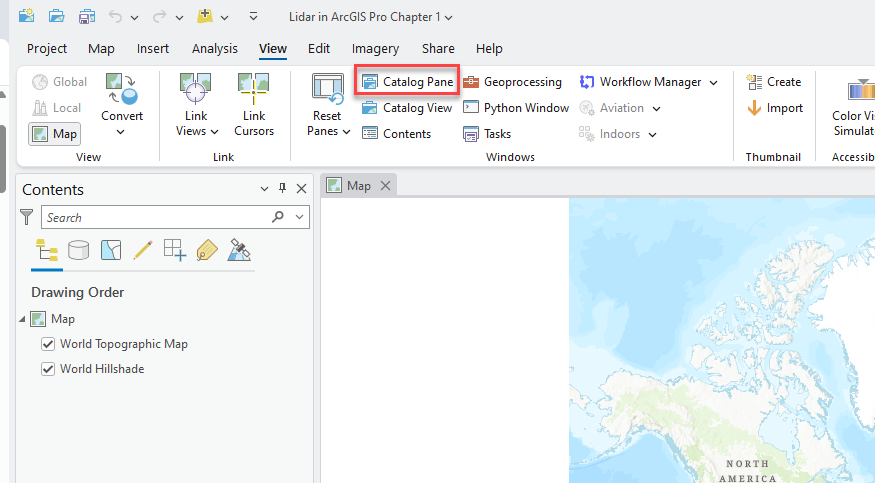The width and height of the screenshot is (875, 483).
Task: Select the Map view mode button
Action: coord(55,134)
